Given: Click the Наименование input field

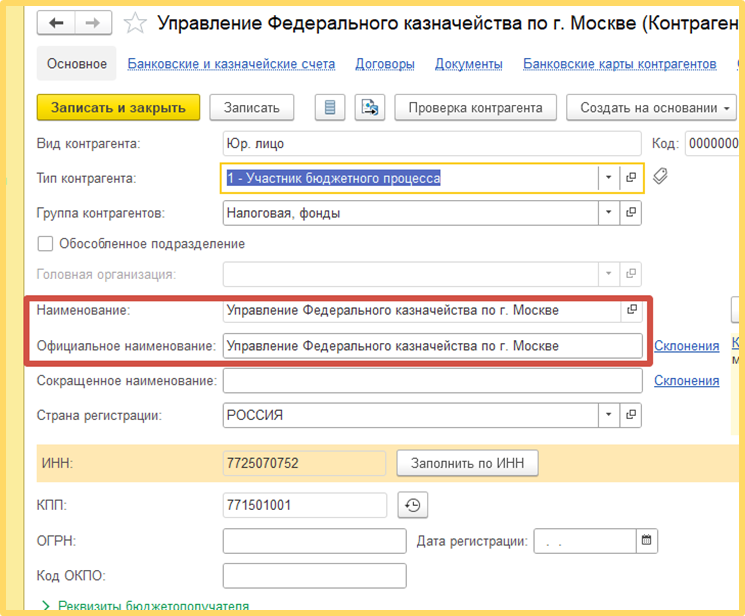Looking at the screenshot, I should click(x=422, y=310).
